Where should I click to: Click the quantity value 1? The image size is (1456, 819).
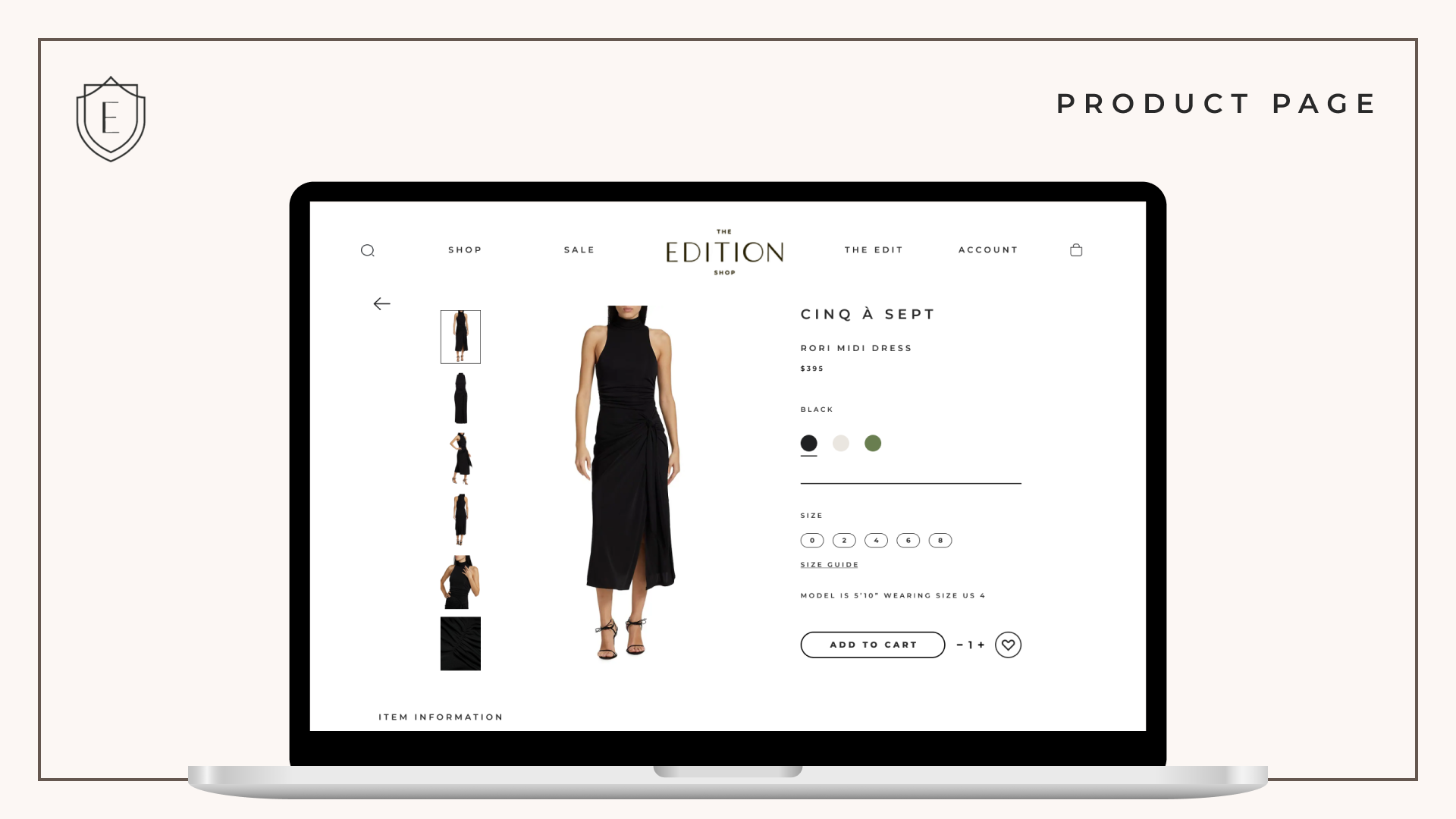[971, 645]
